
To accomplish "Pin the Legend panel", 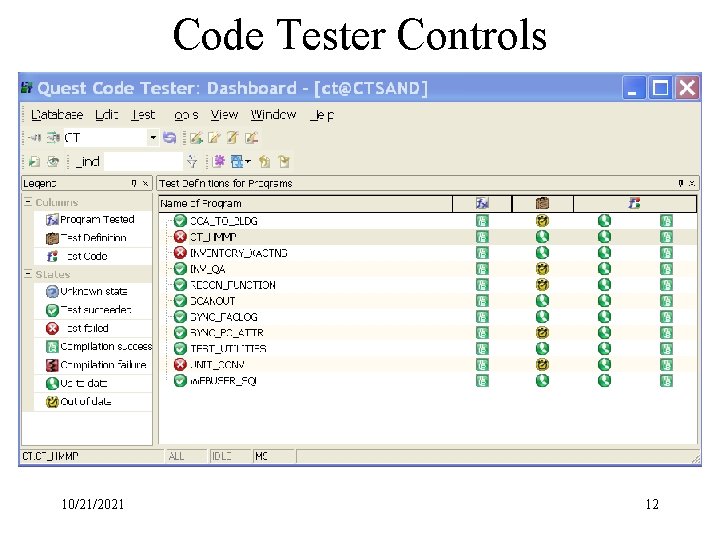I will pos(134,183).
